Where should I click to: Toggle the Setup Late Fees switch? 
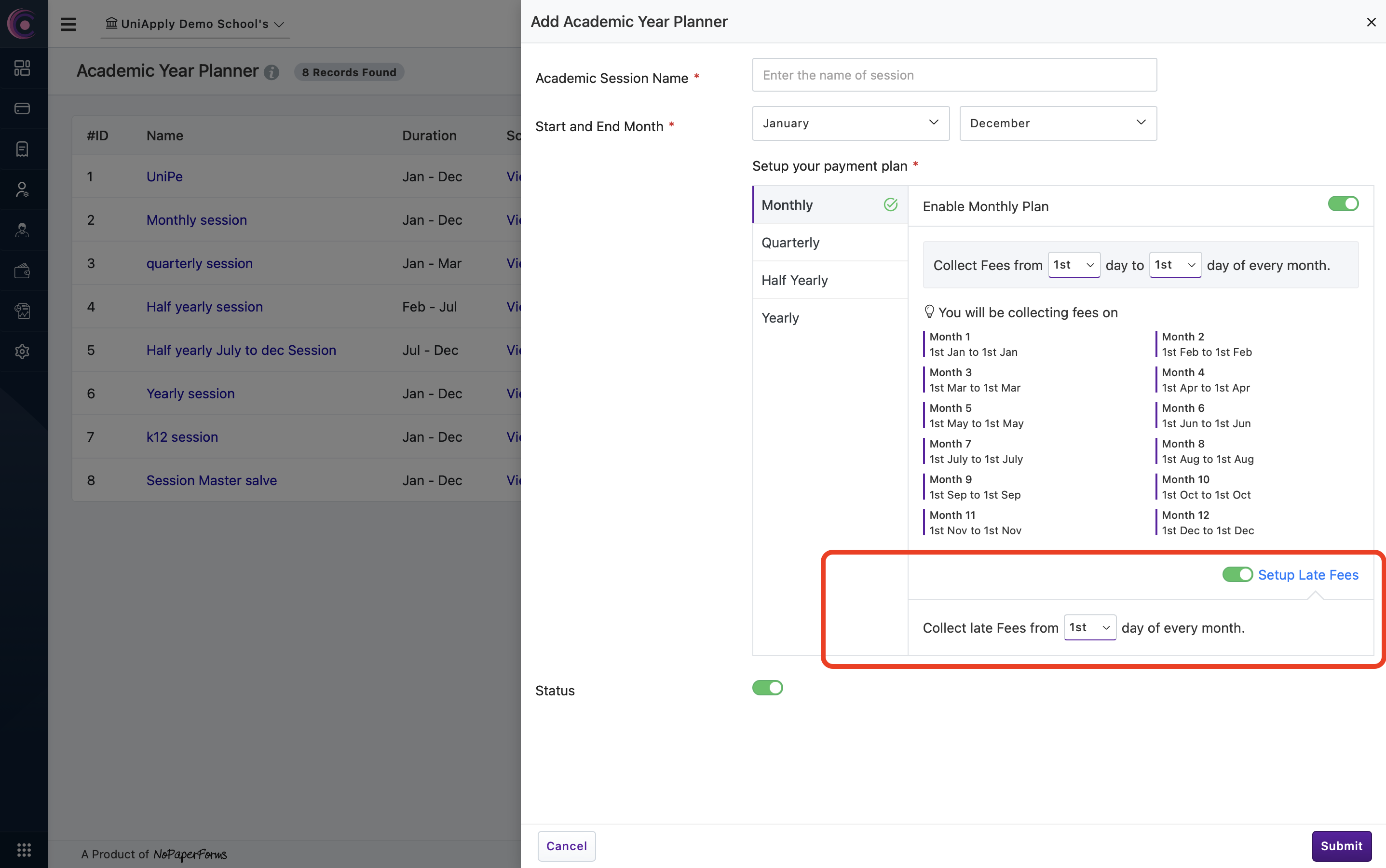point(1237,575)
